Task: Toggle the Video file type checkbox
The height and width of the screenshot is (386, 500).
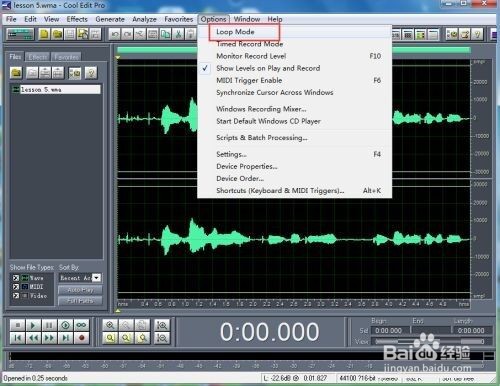Action: pos(16,296)
